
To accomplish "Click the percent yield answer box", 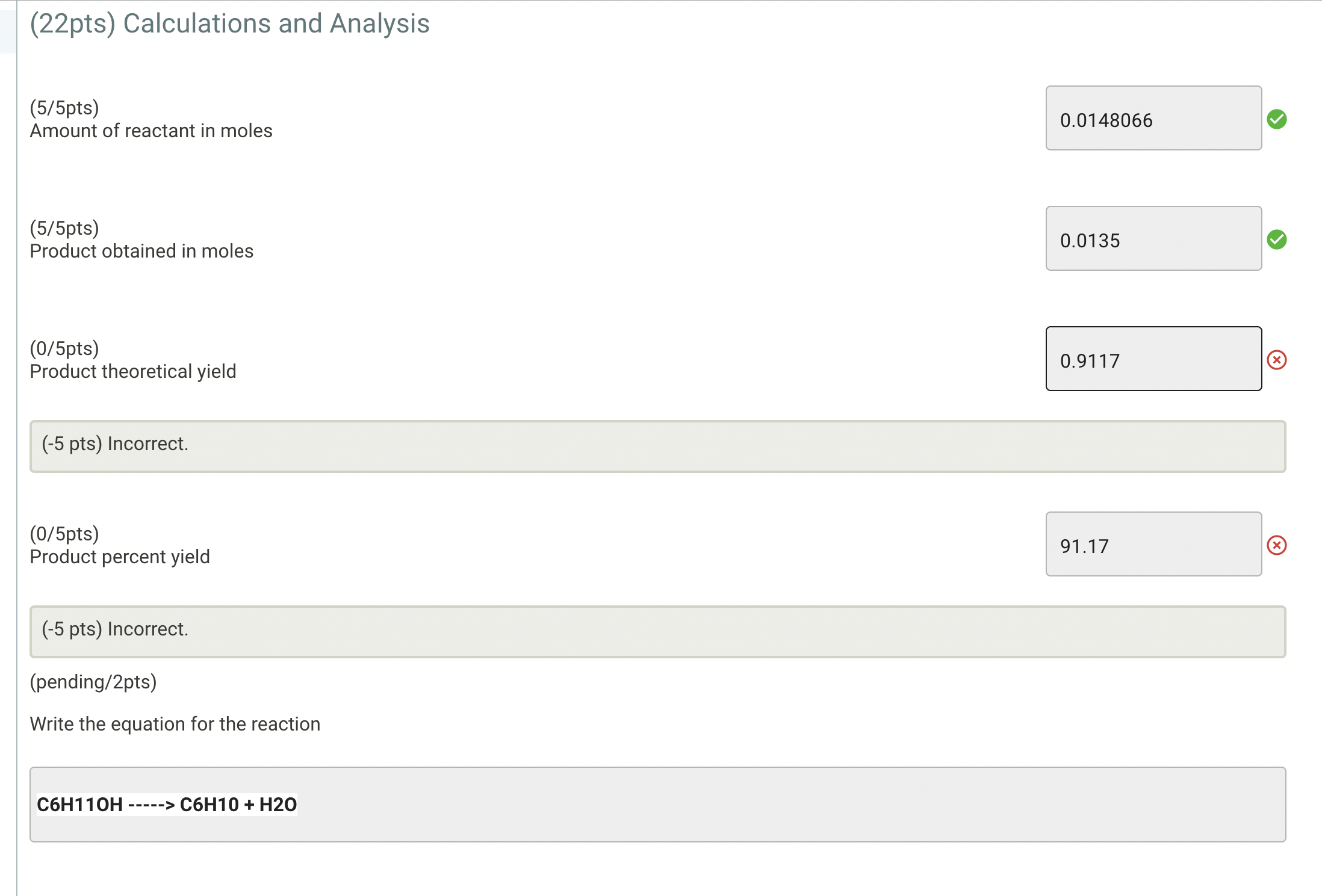I will pyautogui.click(x=1153, y=545).
